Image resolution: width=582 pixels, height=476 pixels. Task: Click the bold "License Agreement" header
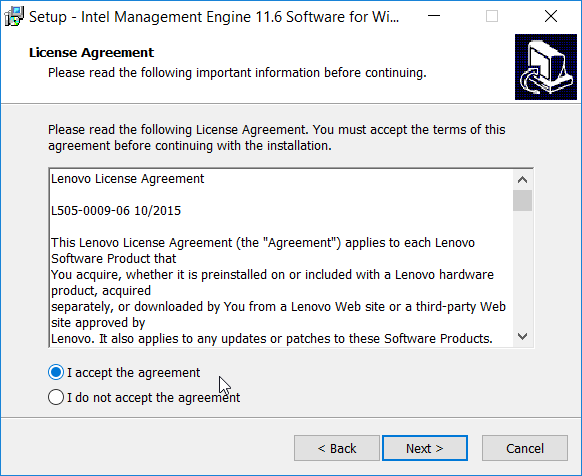91,53
